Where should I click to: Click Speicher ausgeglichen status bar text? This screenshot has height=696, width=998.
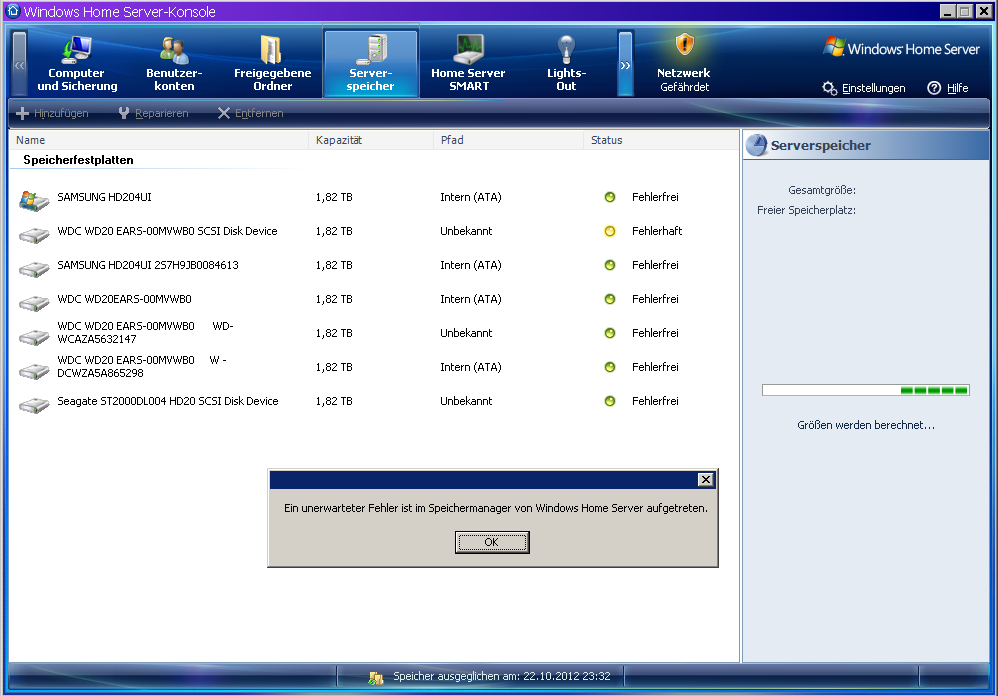[502, 676]
